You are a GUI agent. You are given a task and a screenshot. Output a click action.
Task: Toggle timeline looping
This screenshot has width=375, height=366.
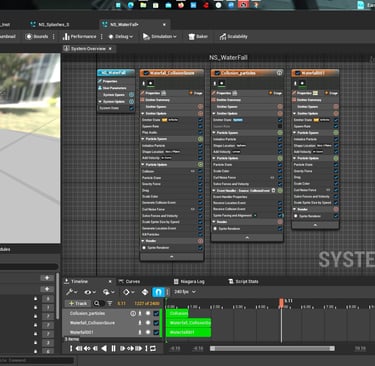[x=153, y=349]
